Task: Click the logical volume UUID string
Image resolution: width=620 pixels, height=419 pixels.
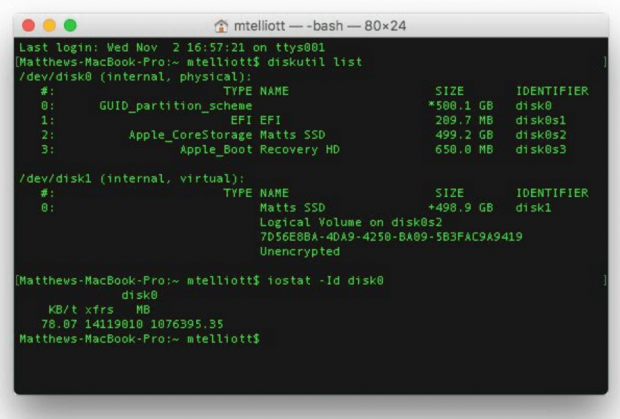Action: pyautogui.click(x=390, y=237)
